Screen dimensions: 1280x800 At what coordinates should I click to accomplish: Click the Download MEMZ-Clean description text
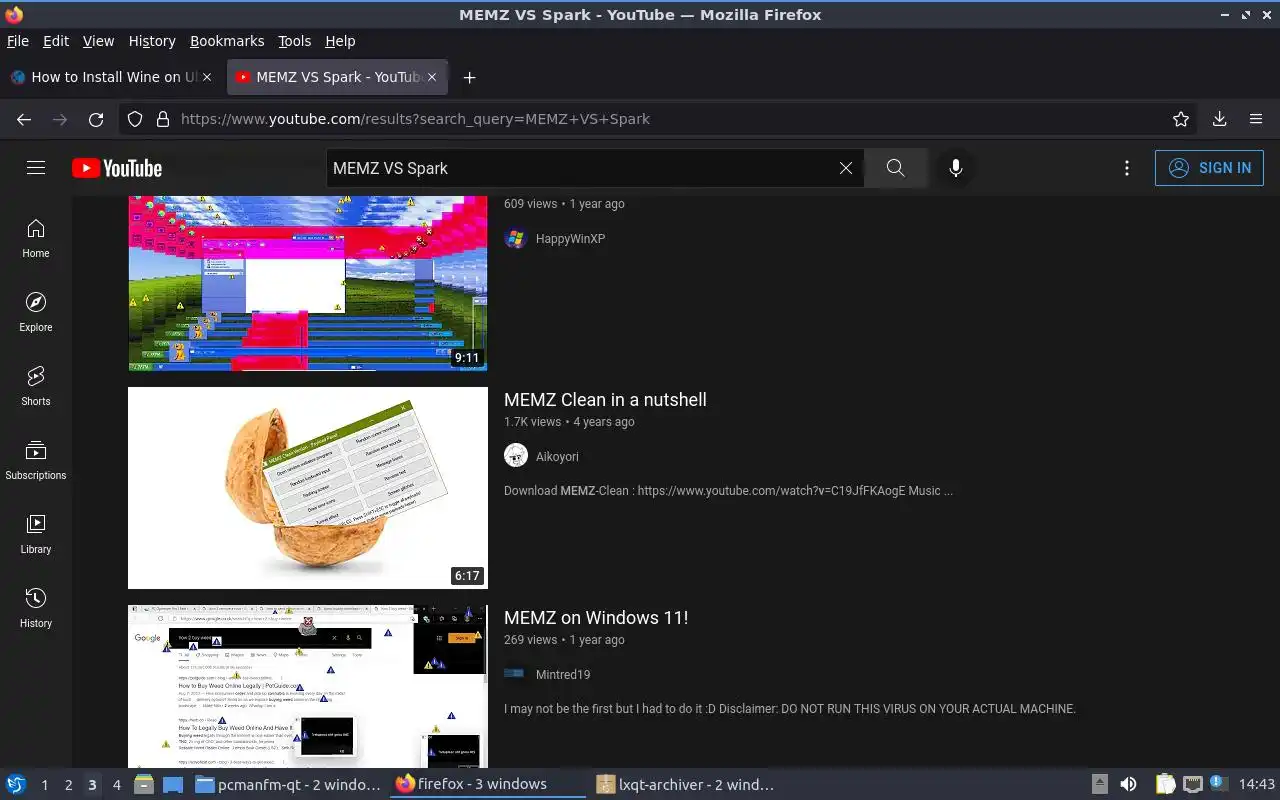(728, 491)
